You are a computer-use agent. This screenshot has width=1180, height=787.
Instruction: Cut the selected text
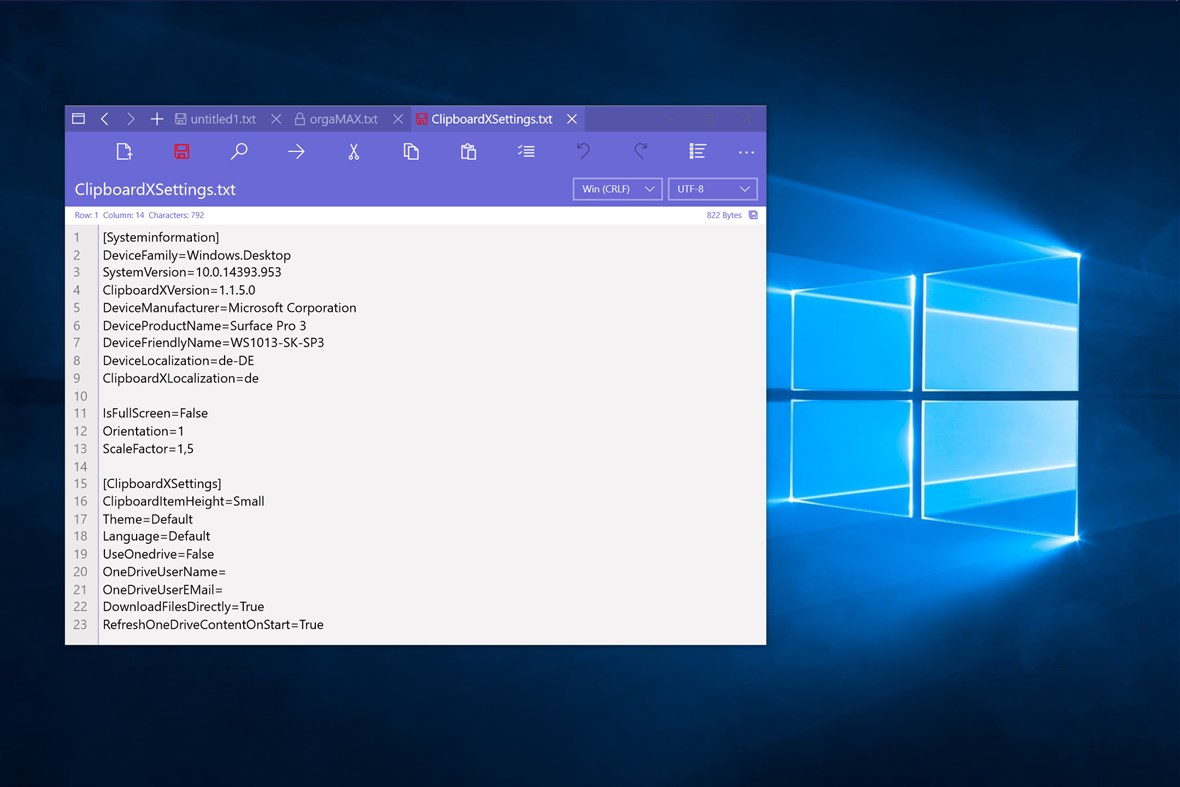pyautogui.click(x=353, y=151)
